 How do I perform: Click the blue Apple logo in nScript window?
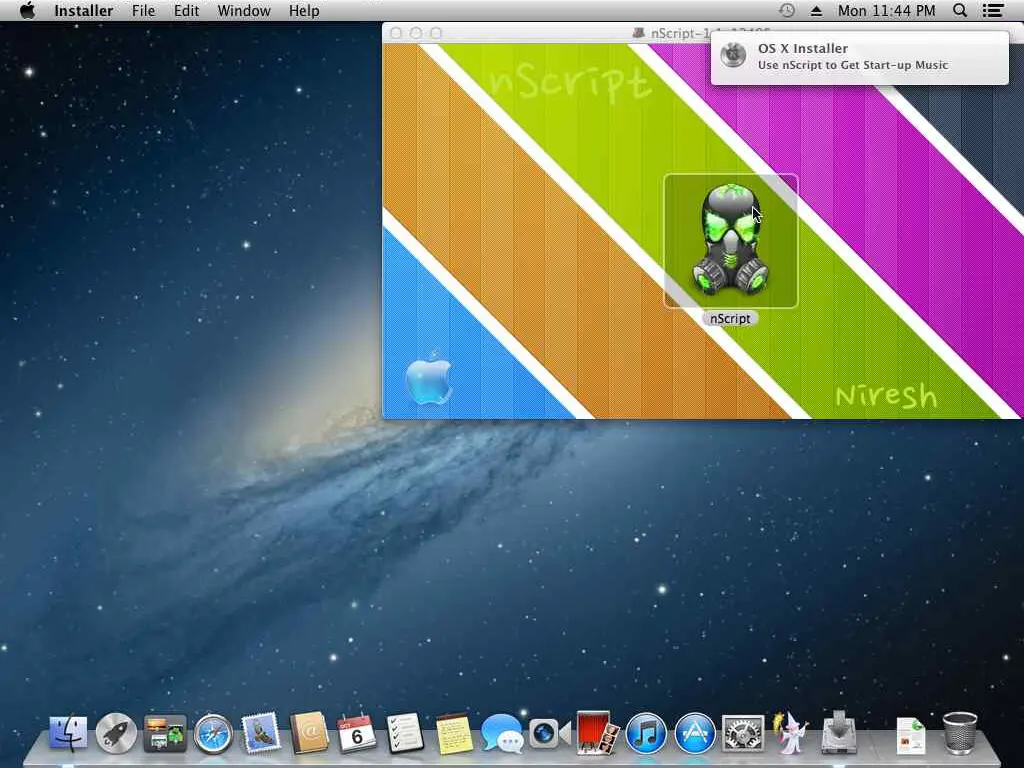click(x=428, y=379)
